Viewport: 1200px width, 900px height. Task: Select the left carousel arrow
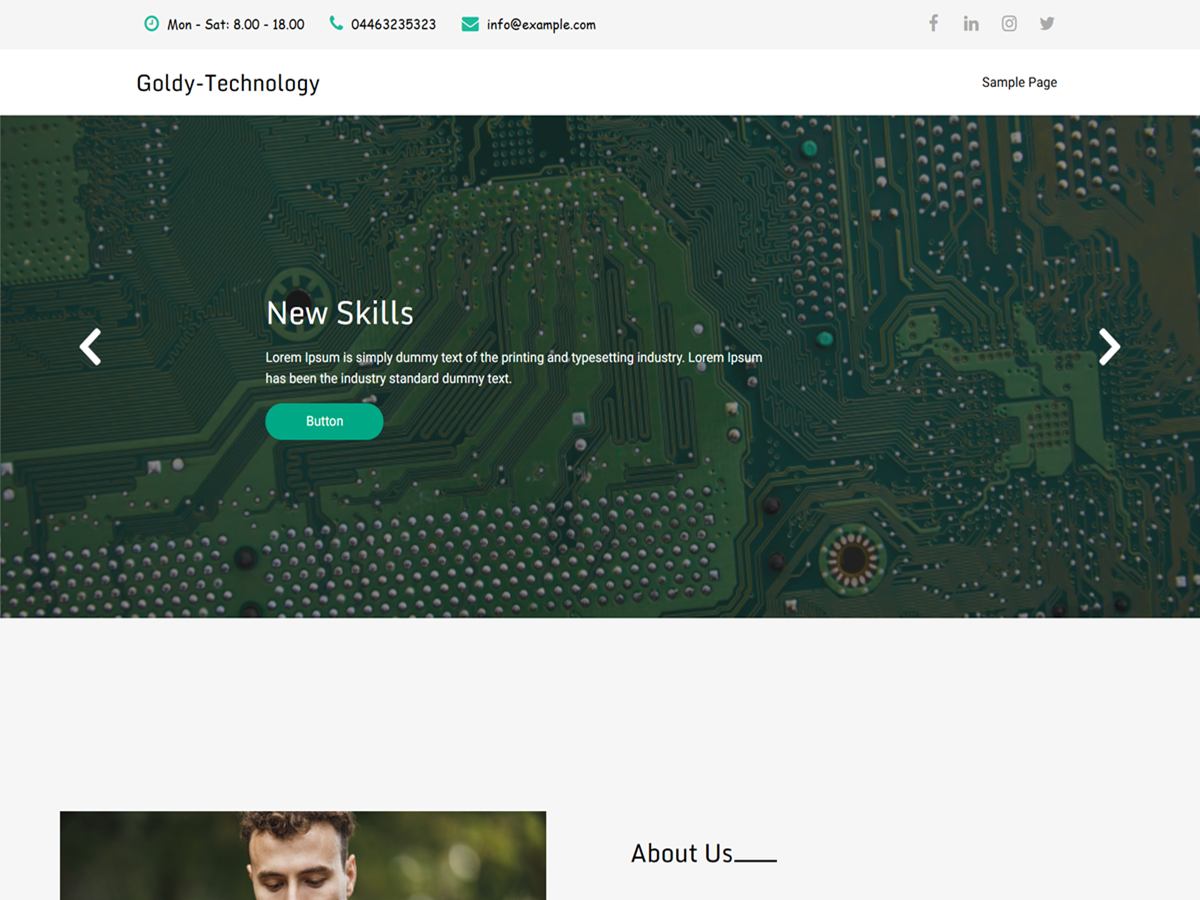(90, 347)
